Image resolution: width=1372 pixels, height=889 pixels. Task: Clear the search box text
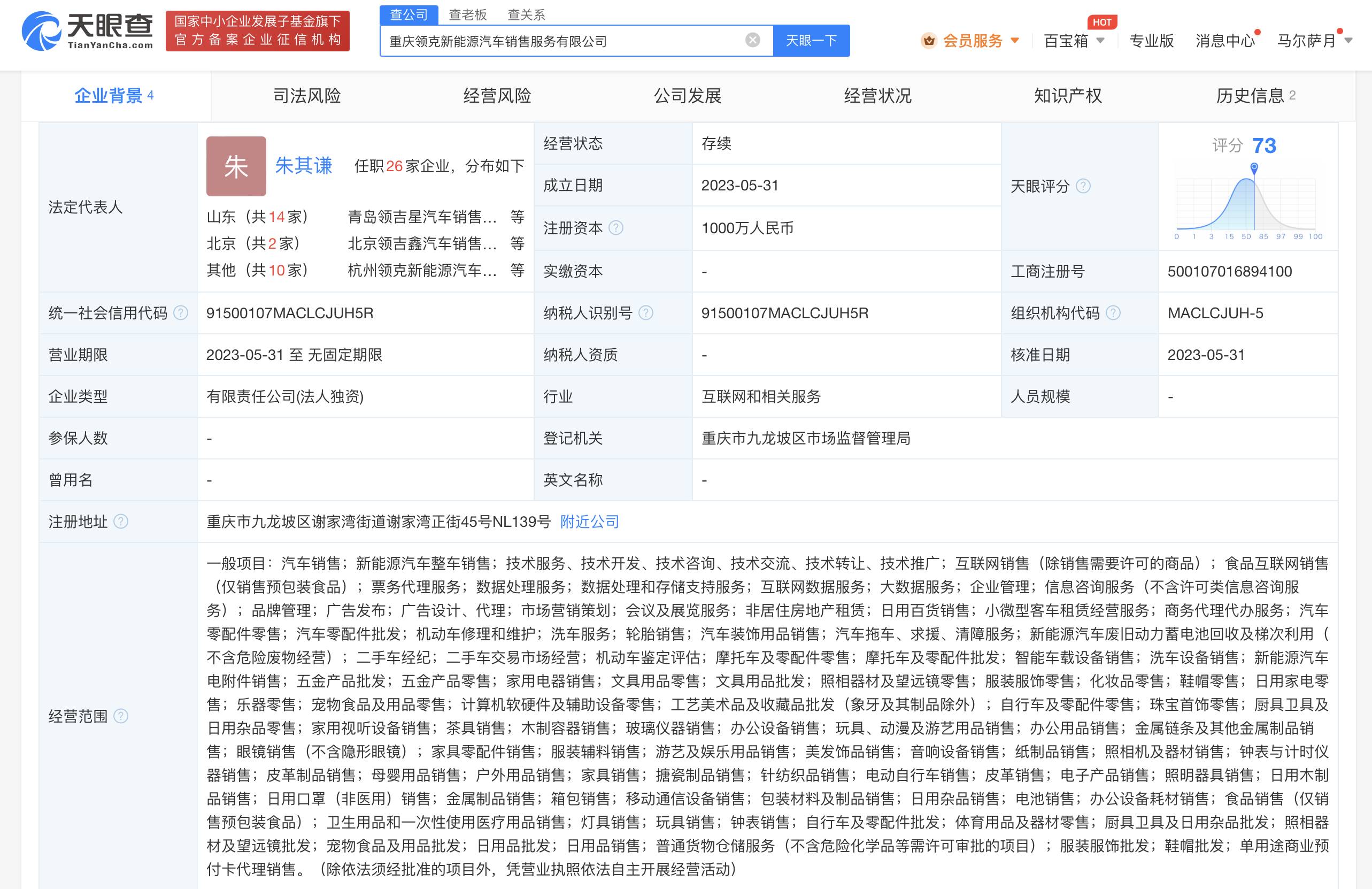752,40
